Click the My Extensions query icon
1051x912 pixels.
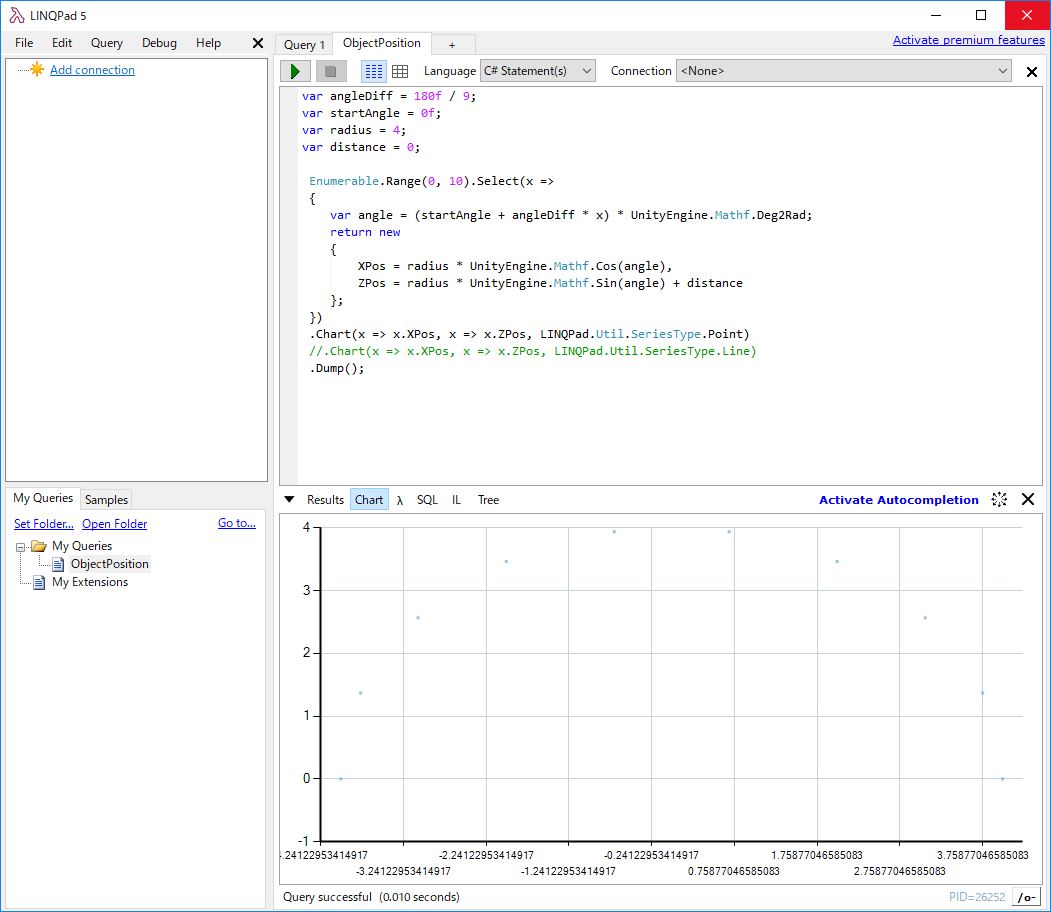(38, 581)
